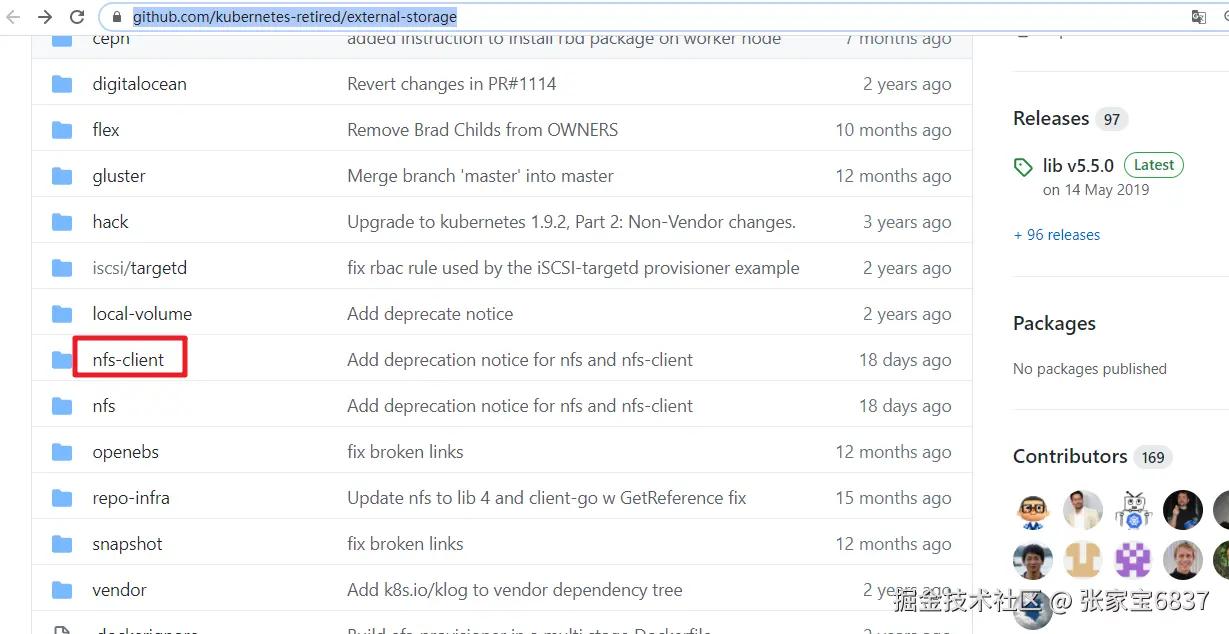Click the digitalocean folder icon

[x=62, y=84]
